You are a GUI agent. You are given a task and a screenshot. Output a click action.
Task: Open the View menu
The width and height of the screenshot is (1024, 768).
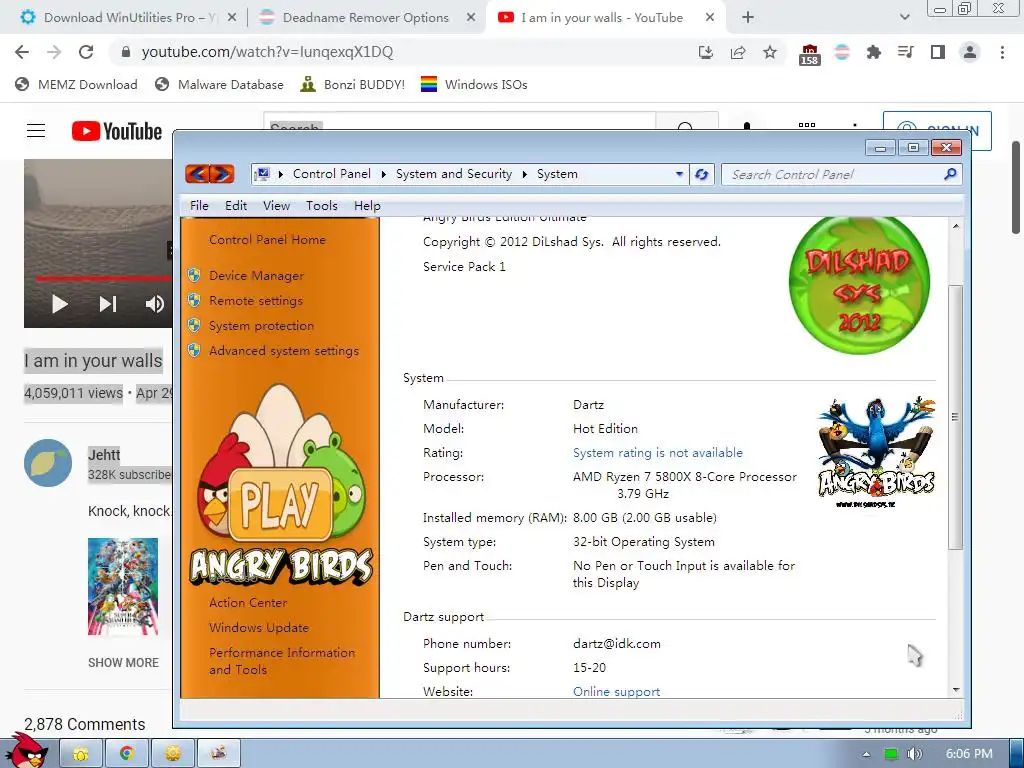pyautogui.click(x=276, y=206)
